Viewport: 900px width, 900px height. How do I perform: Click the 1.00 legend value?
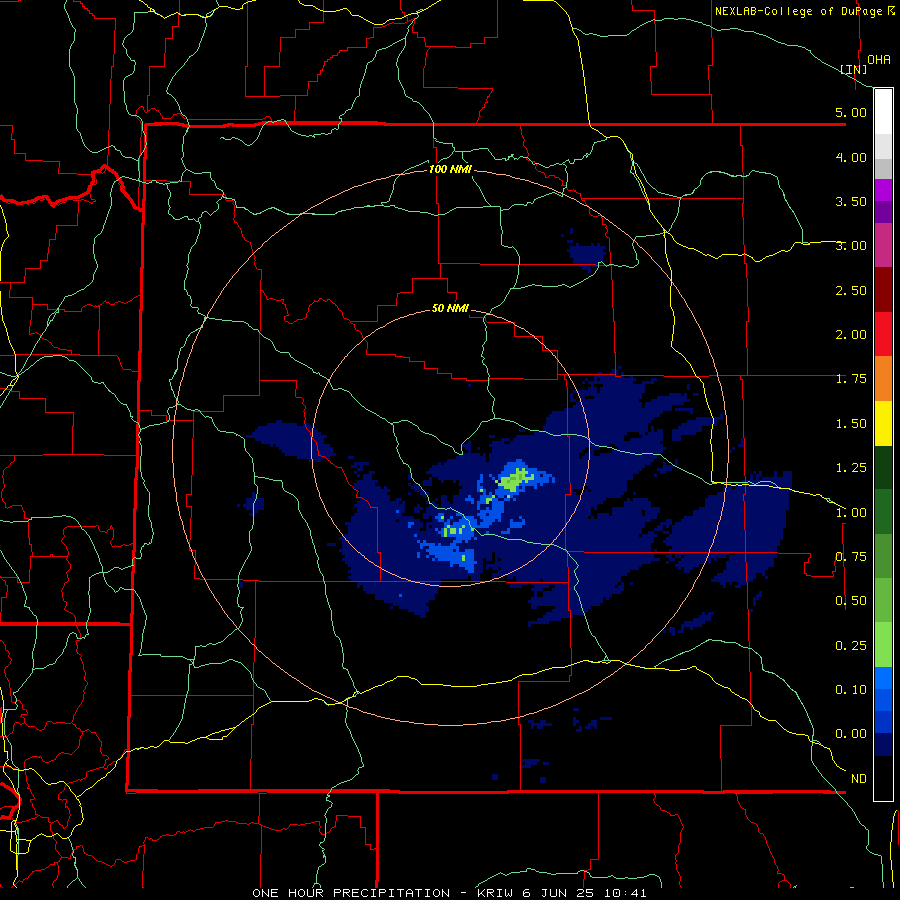(851, 513)
